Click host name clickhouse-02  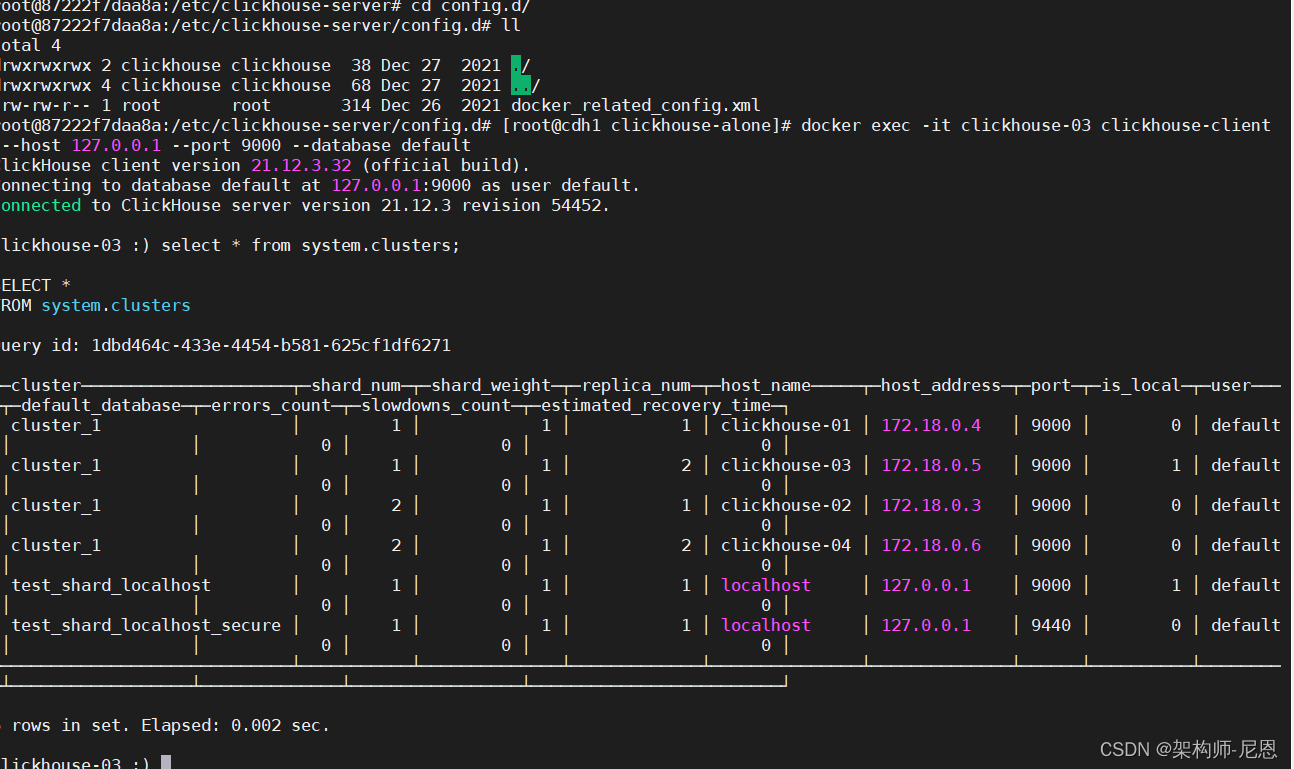(x=786, y=505)
